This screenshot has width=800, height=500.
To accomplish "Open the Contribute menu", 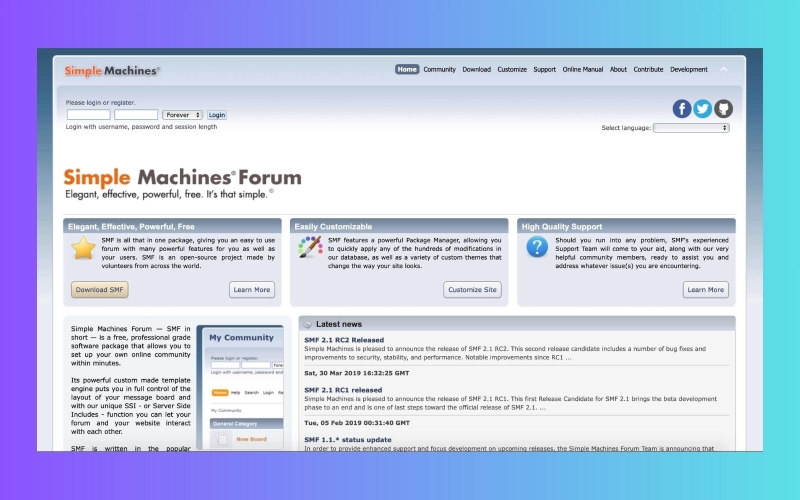I will pos(648,69).
